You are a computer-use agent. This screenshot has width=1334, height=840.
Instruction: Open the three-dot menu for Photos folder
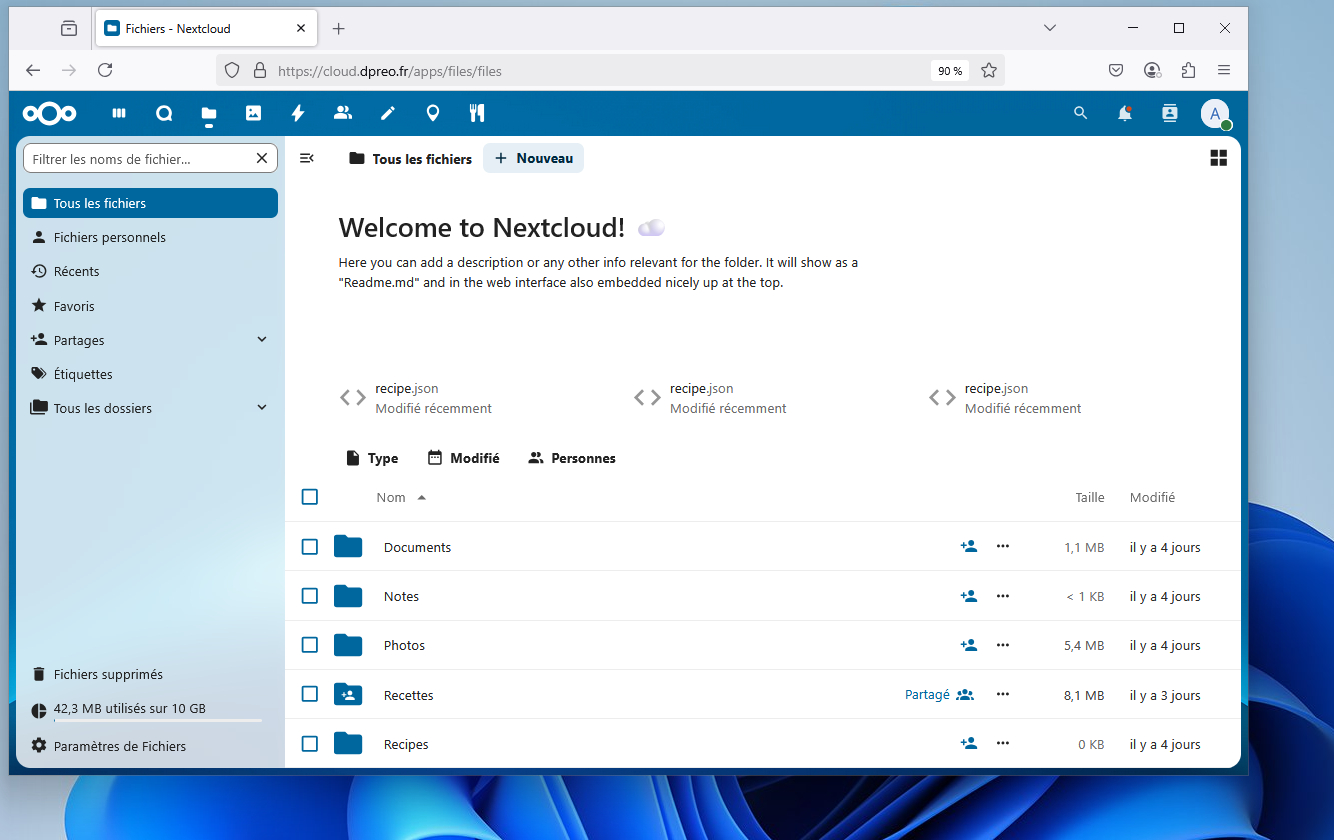(1003, 645)
